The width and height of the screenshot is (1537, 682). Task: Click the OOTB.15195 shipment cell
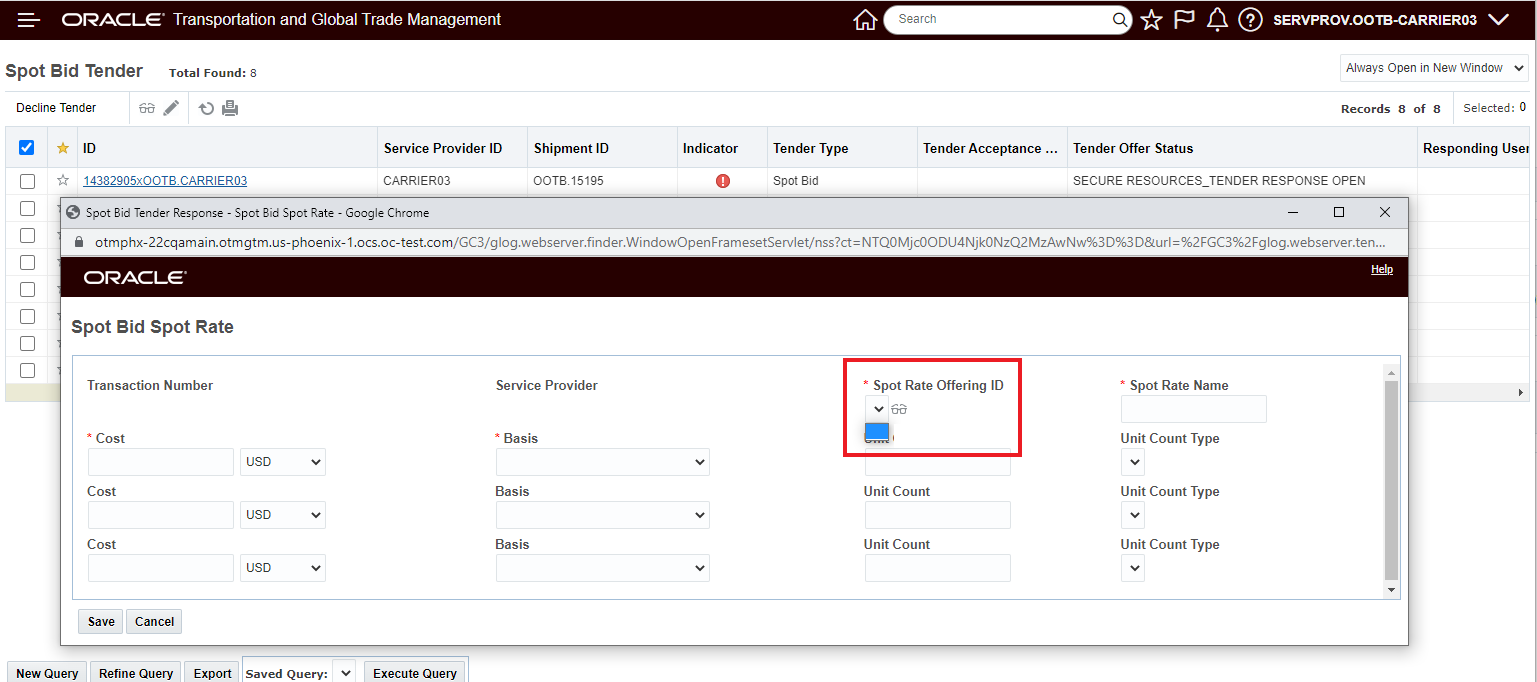tap(569, 181)
